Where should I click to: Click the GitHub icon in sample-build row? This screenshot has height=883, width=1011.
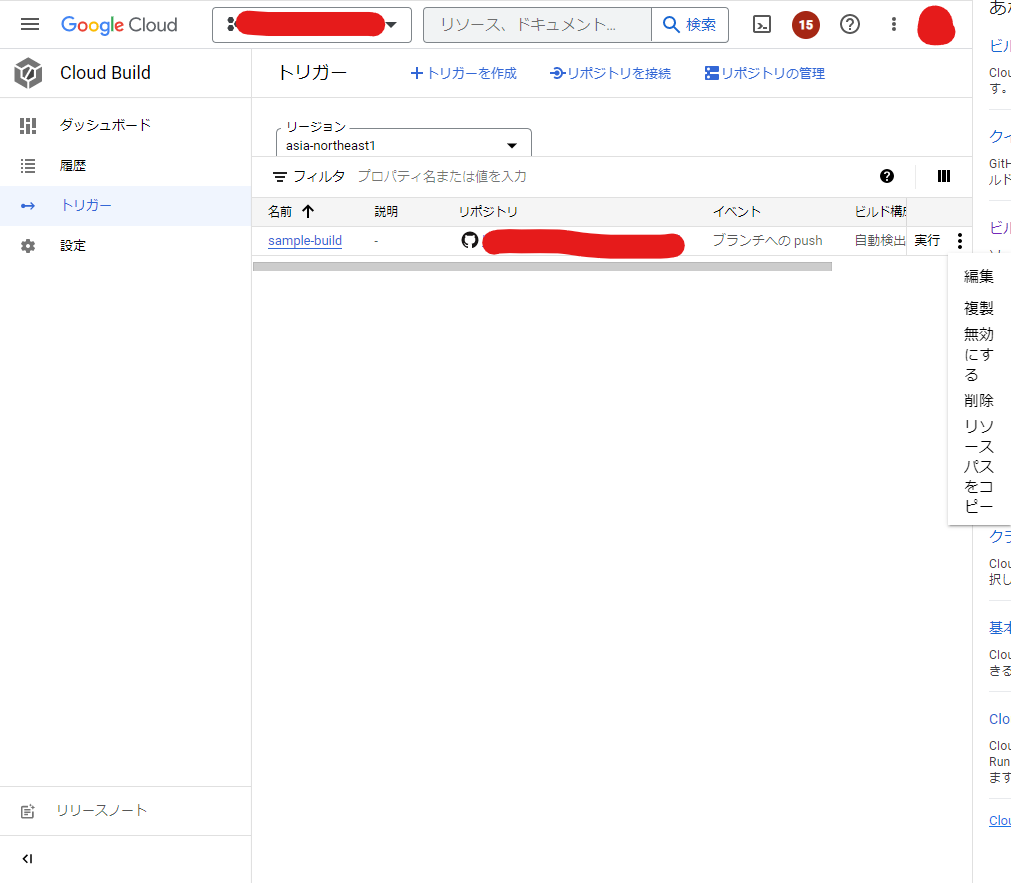click(470, 241)
